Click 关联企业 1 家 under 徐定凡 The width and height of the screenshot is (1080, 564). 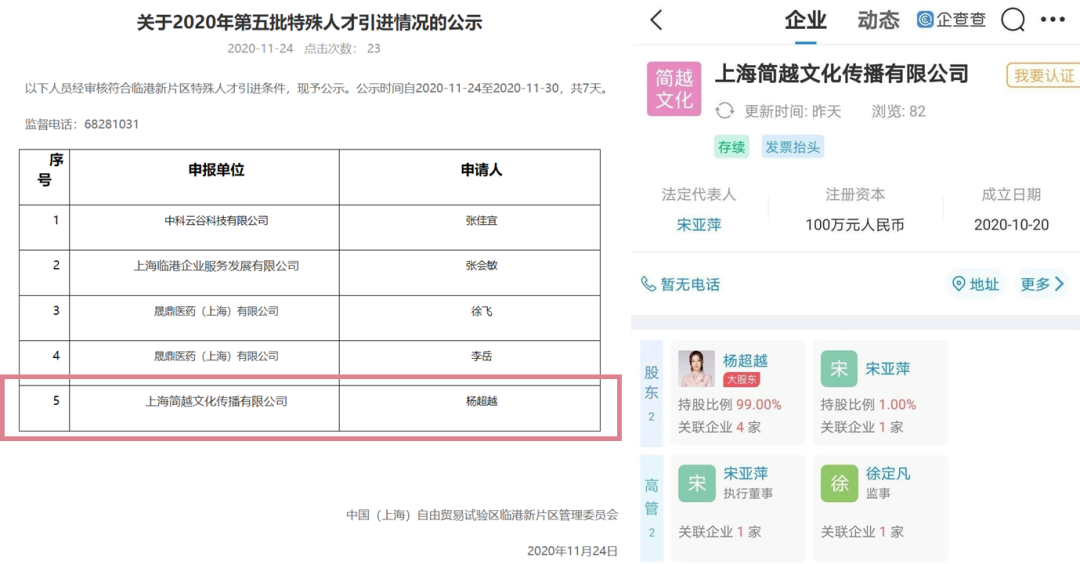click(862, 532)
